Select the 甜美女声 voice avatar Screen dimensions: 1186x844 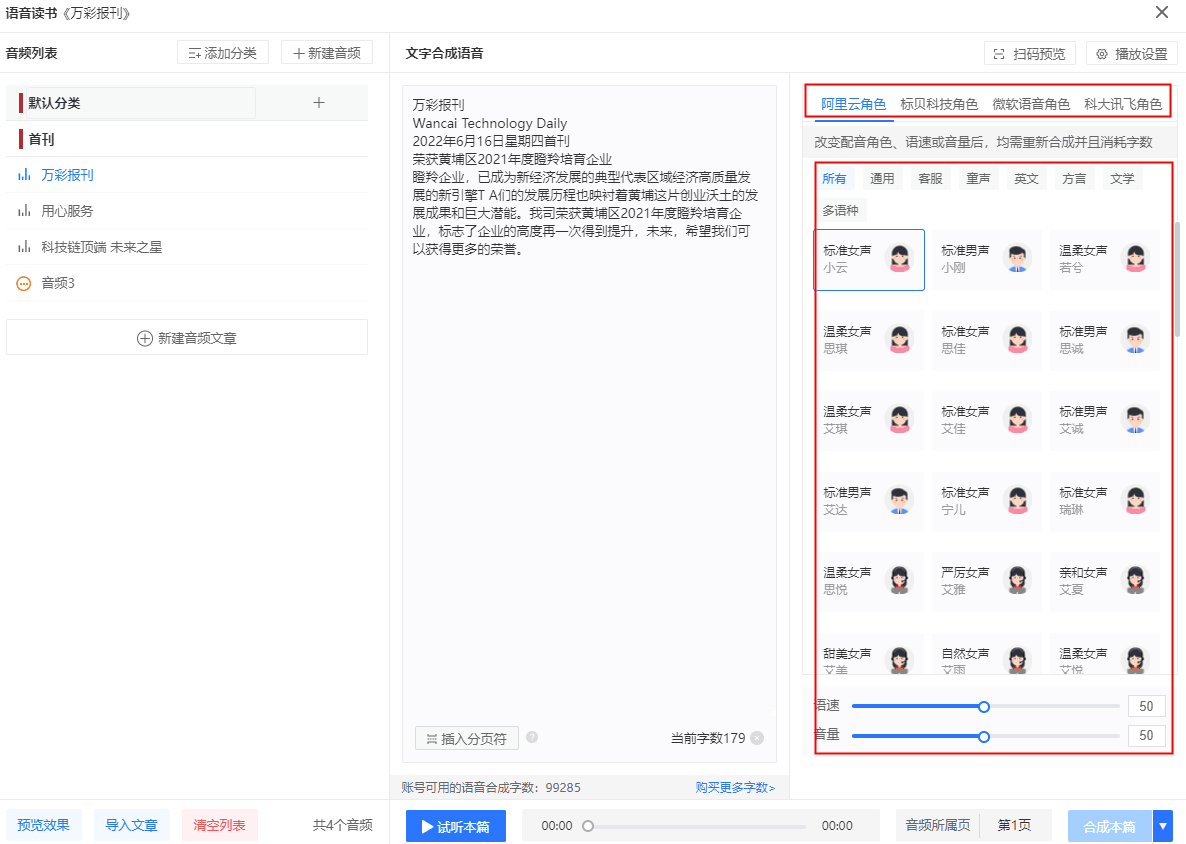tap(899, 659)
